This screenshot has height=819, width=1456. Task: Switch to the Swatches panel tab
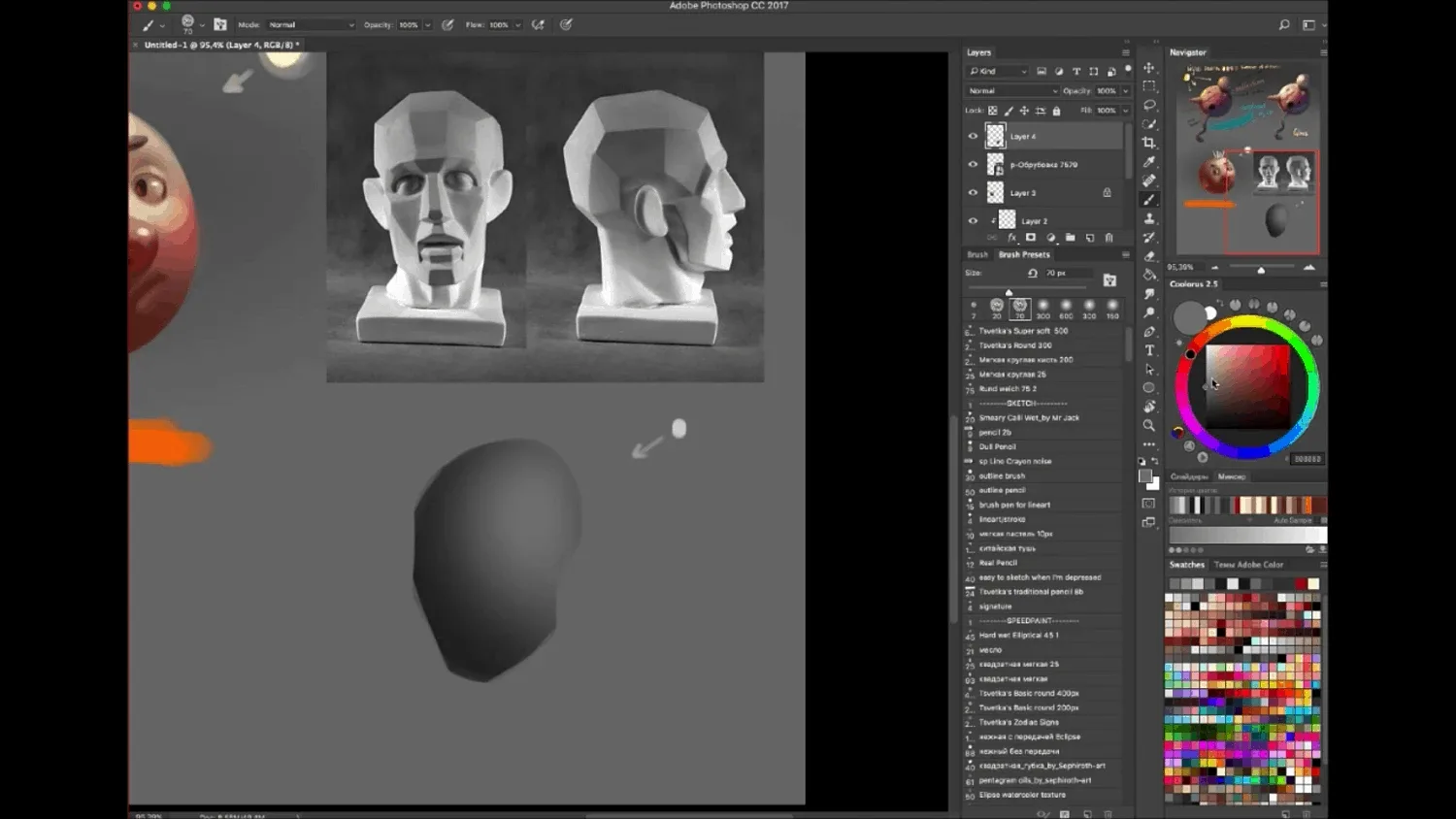[1186, 564]
